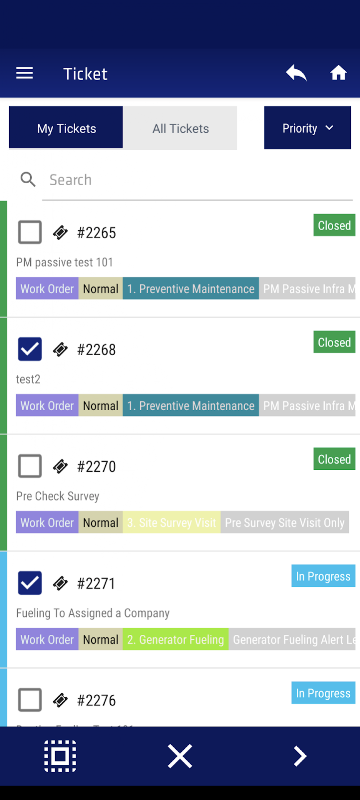Switch to the All Tickets tab
The height and width of the screenshot is (800, 360).
click(180, 128)
